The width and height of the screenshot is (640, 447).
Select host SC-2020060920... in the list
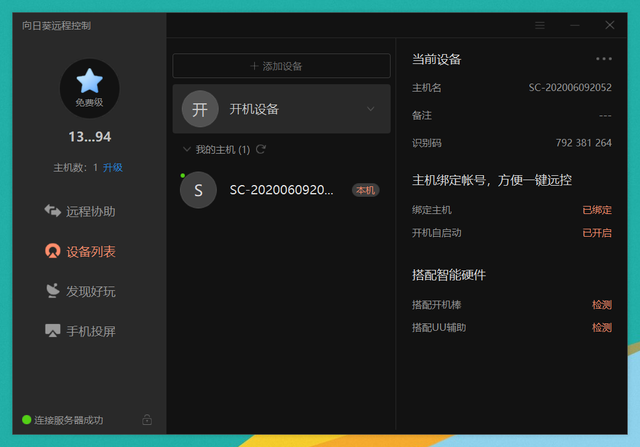click(282, 190)
